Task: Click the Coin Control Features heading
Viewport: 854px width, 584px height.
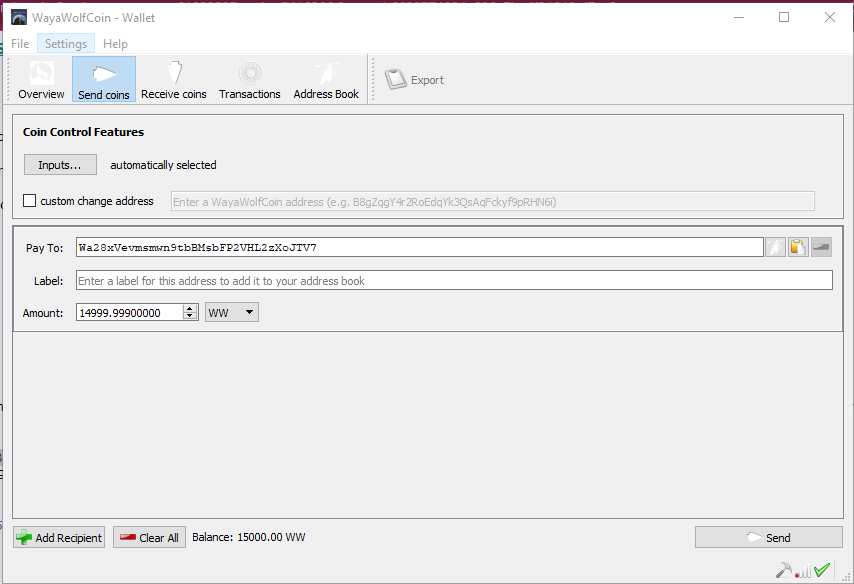Action: pos(83,132)
